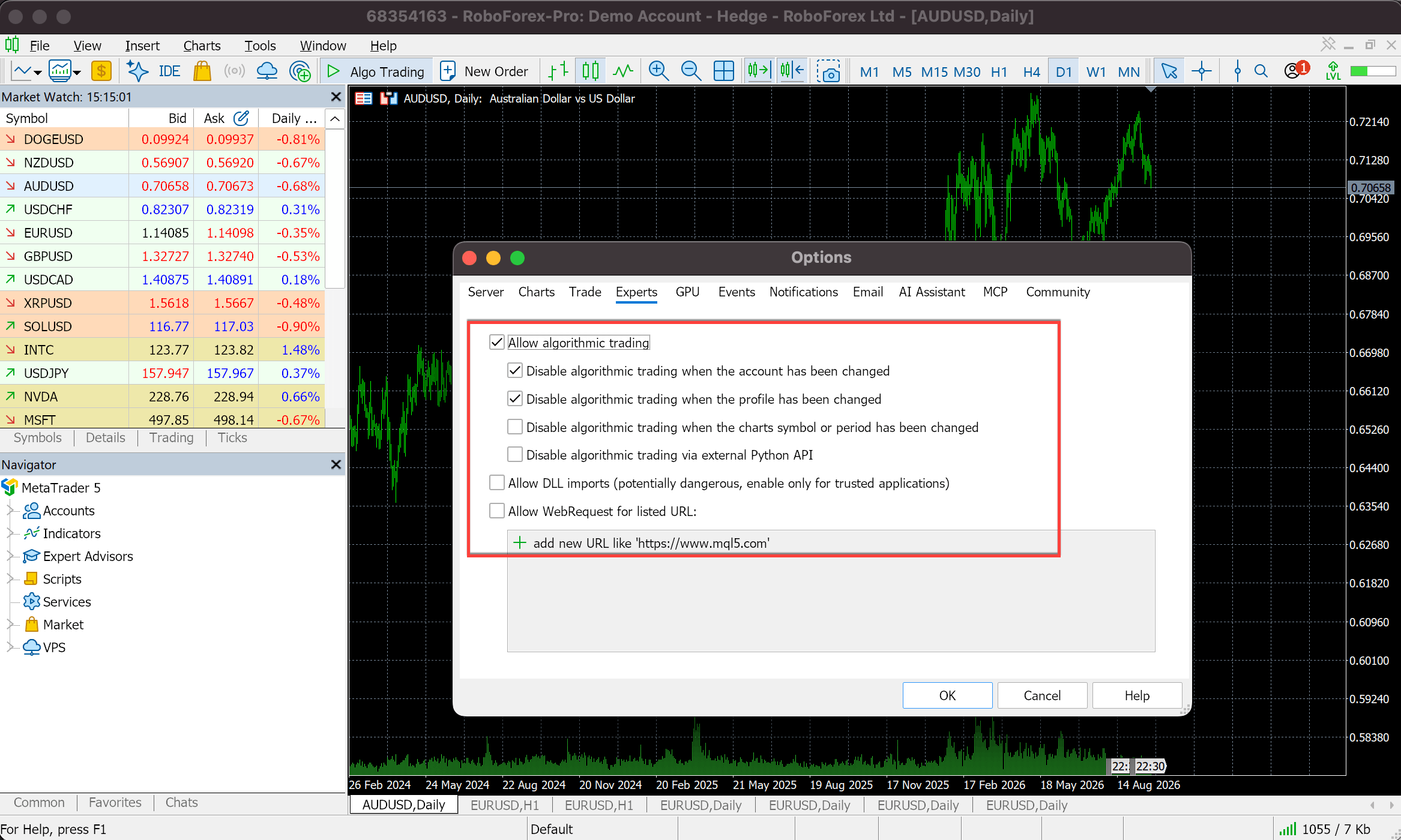Select the W1 timeframe
Screen dimensions: 1401x840
coord(1096,72)
